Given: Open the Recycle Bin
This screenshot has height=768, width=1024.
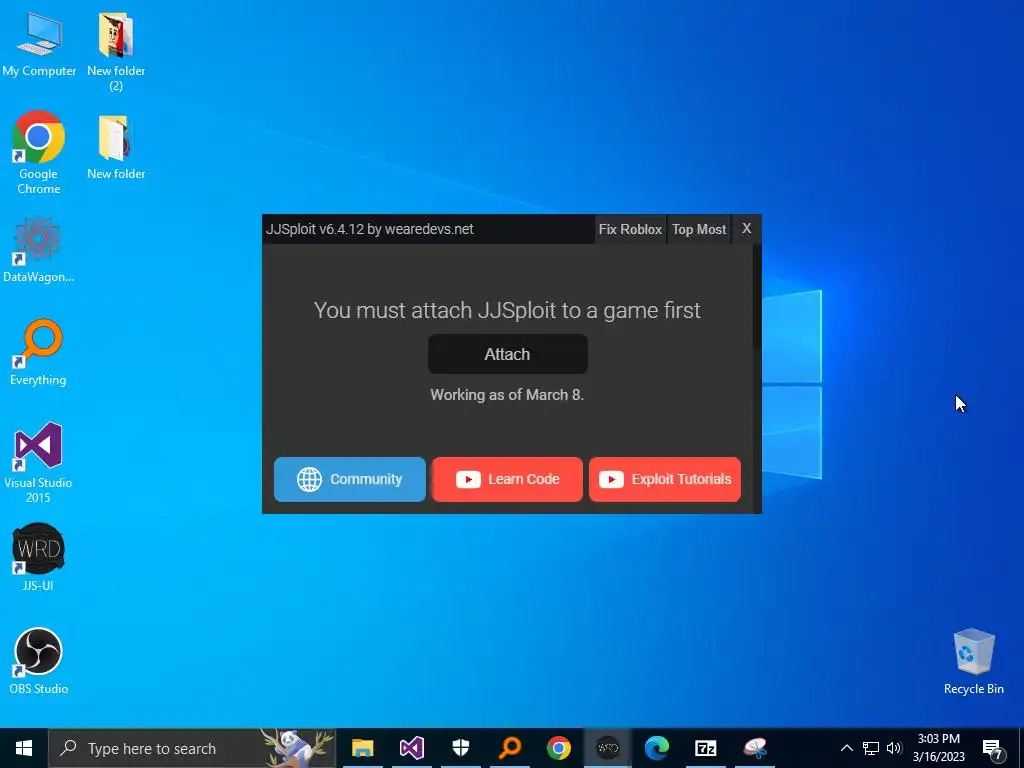Looking at the screenshot, I should (974, 661).
